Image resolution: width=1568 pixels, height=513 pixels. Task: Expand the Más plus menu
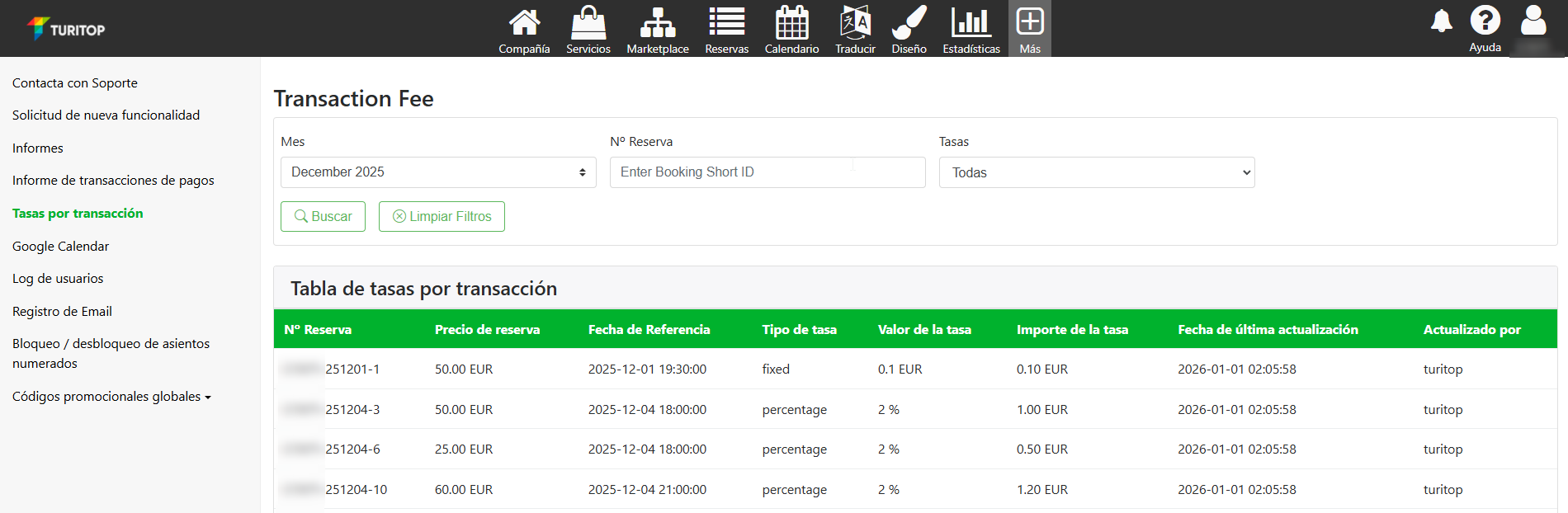[x=1029, y=23]
